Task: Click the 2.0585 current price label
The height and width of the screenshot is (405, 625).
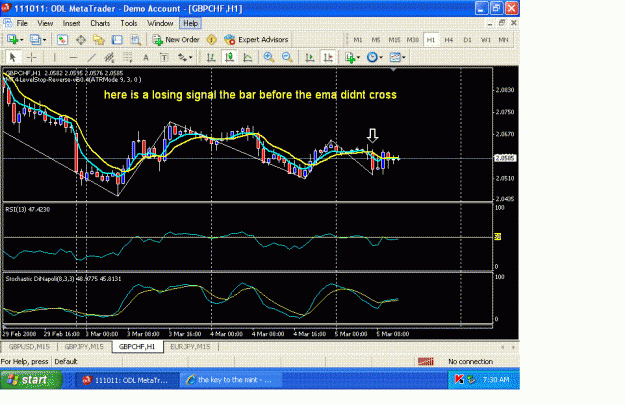Action: coord(505,158)
